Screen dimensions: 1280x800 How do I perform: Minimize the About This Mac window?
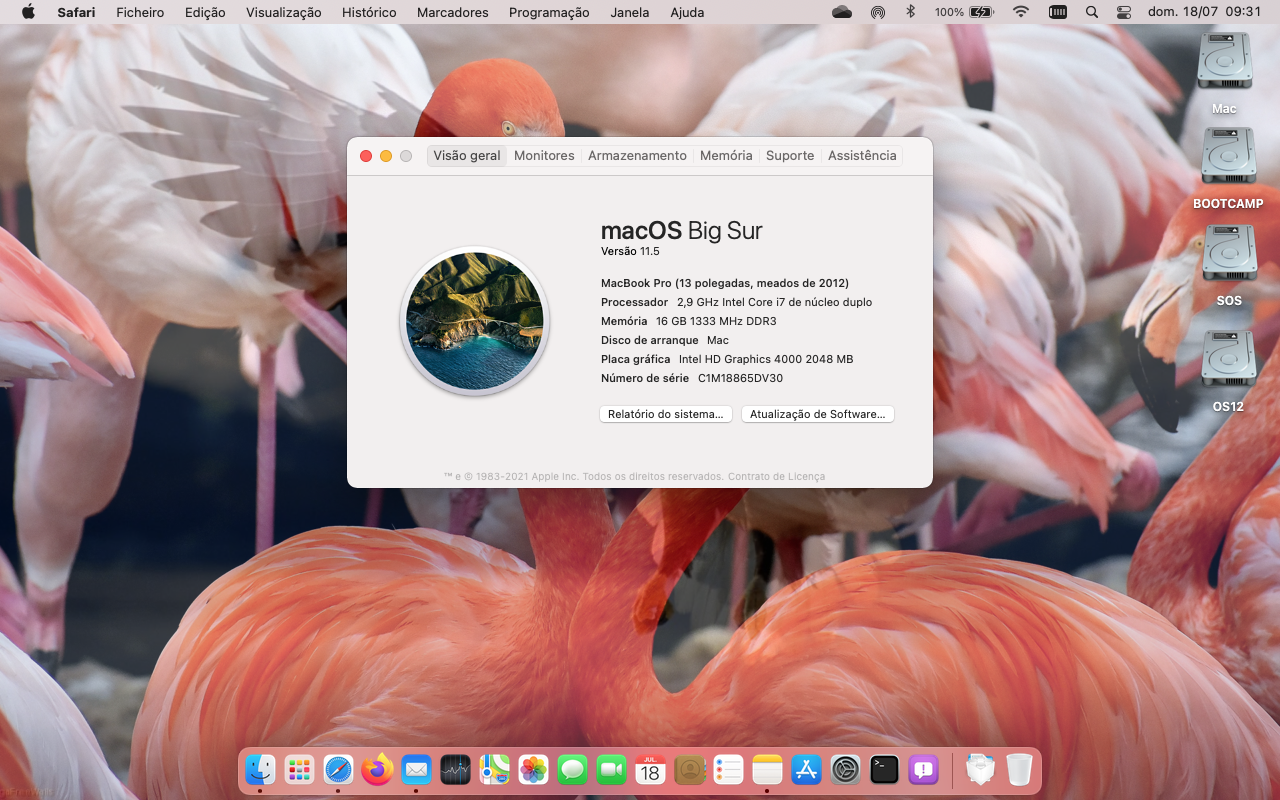coord(386,156)
